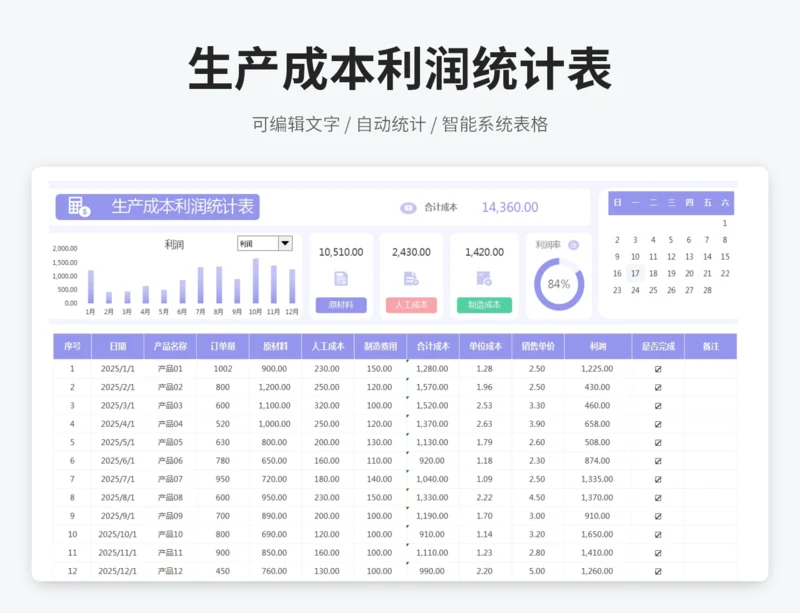Toggle the completion checkbox for 产品01
The height and width of the screenshot is (613, 800).
pyautogui.click(x=657, y=369)
